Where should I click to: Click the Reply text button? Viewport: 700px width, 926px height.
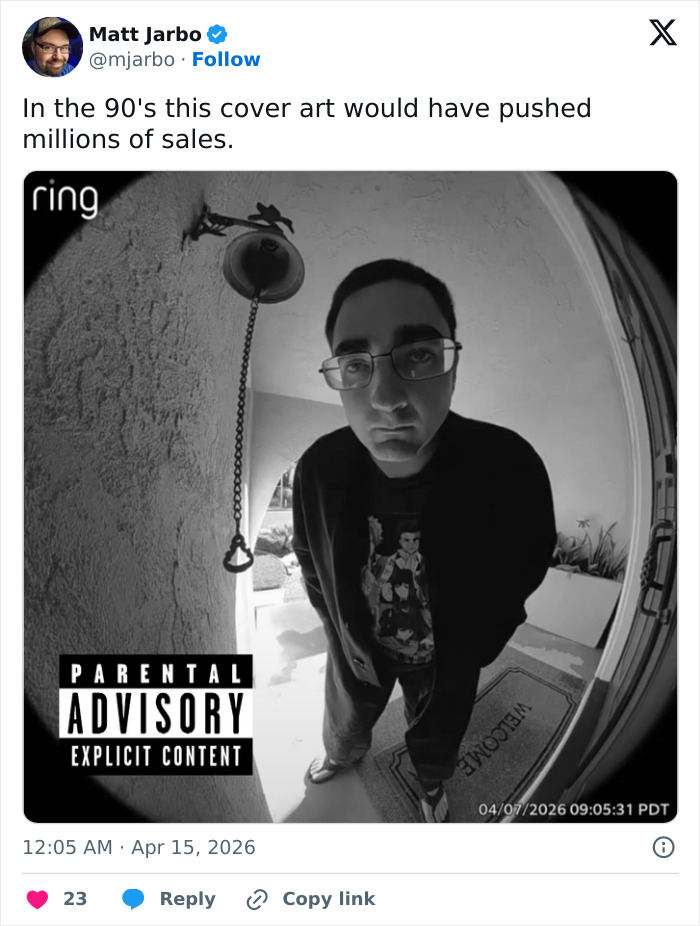click(187, 899)
